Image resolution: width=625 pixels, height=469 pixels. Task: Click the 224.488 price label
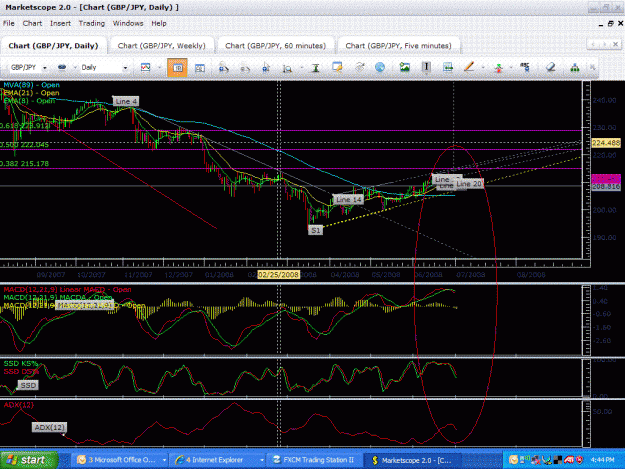point(606,143)
